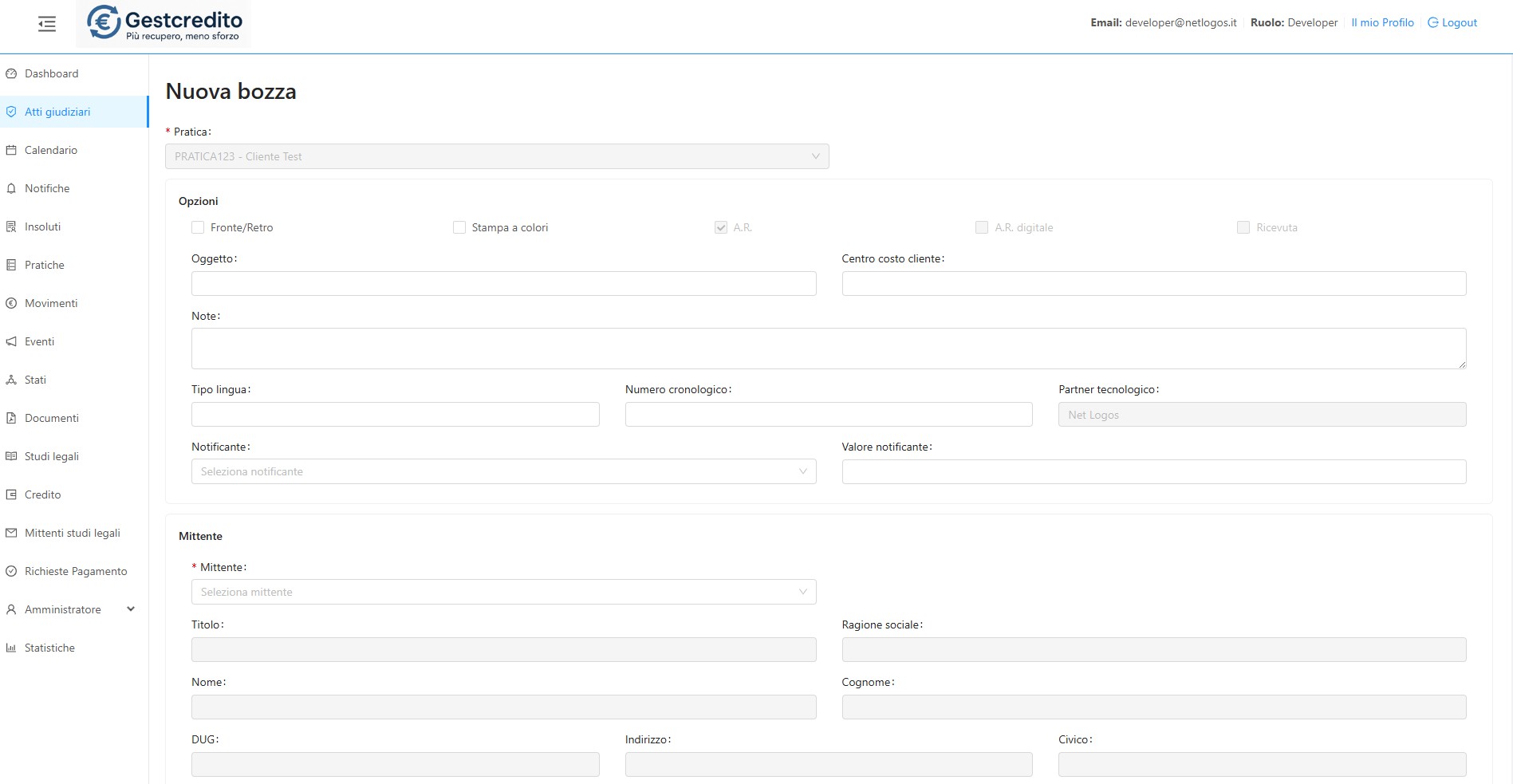Click the Partner tecnologico Net Logos field

click(x=1262, y=414)
